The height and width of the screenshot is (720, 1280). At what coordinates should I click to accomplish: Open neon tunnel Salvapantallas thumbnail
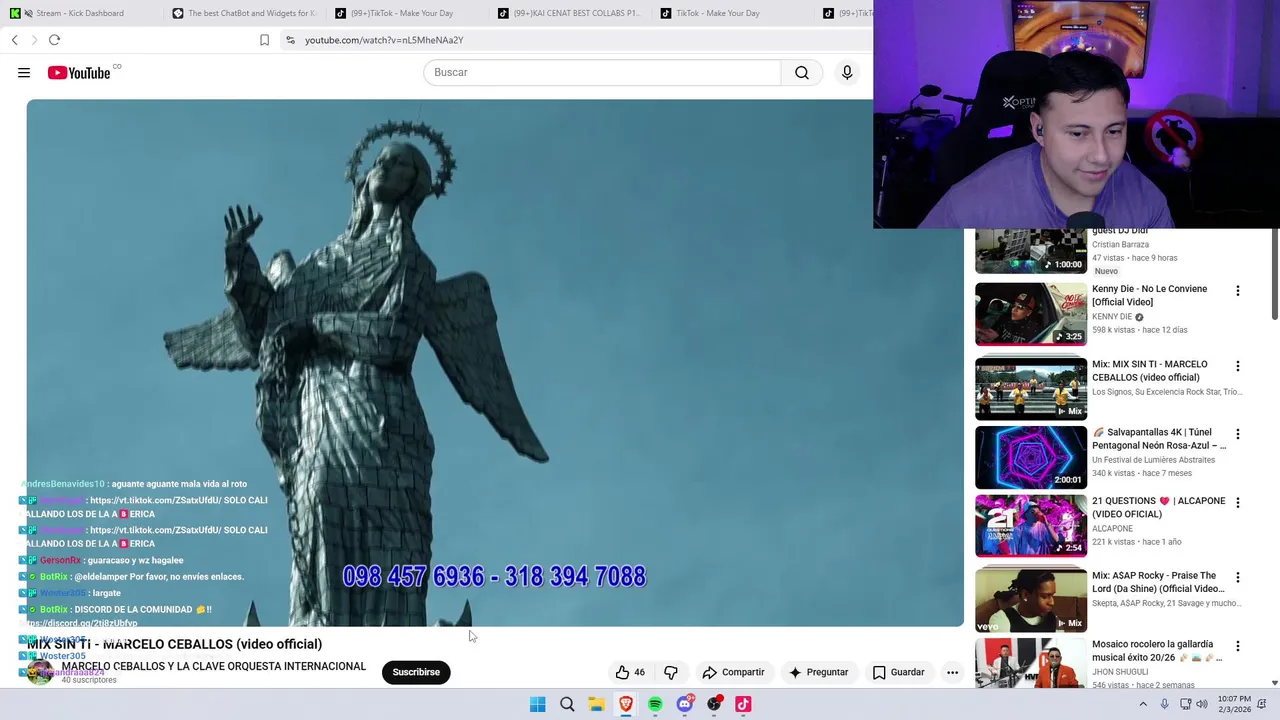(x=1031, y=457)
